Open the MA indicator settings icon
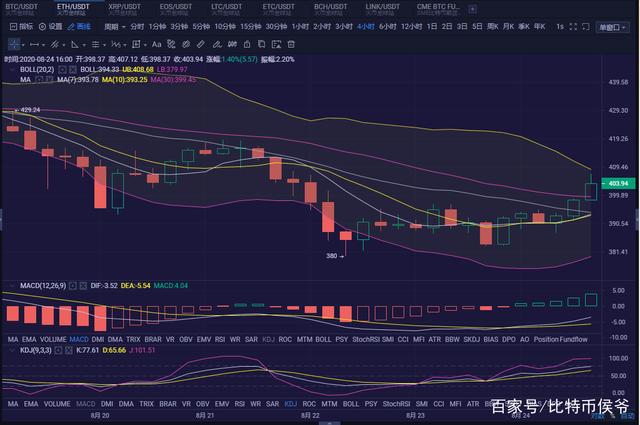This screenshot has width=640, height=425. pyautogui.click(x=39, y=80)
